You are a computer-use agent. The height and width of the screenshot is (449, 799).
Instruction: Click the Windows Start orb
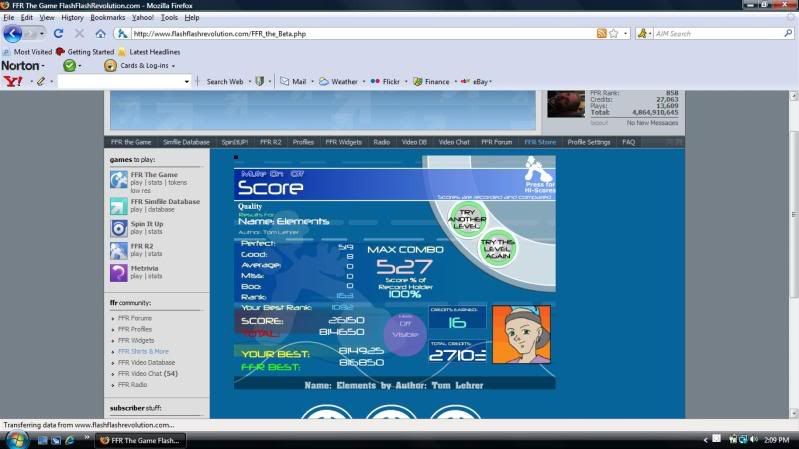point(17,439)
